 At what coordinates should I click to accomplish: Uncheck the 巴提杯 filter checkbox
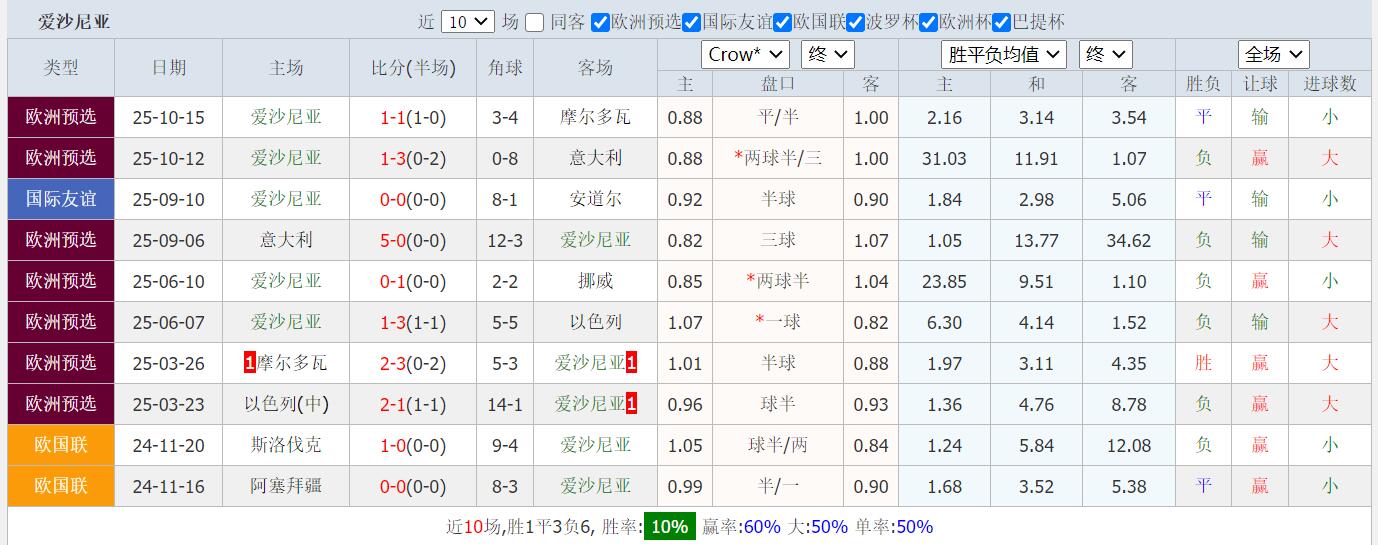(1002, 22)
